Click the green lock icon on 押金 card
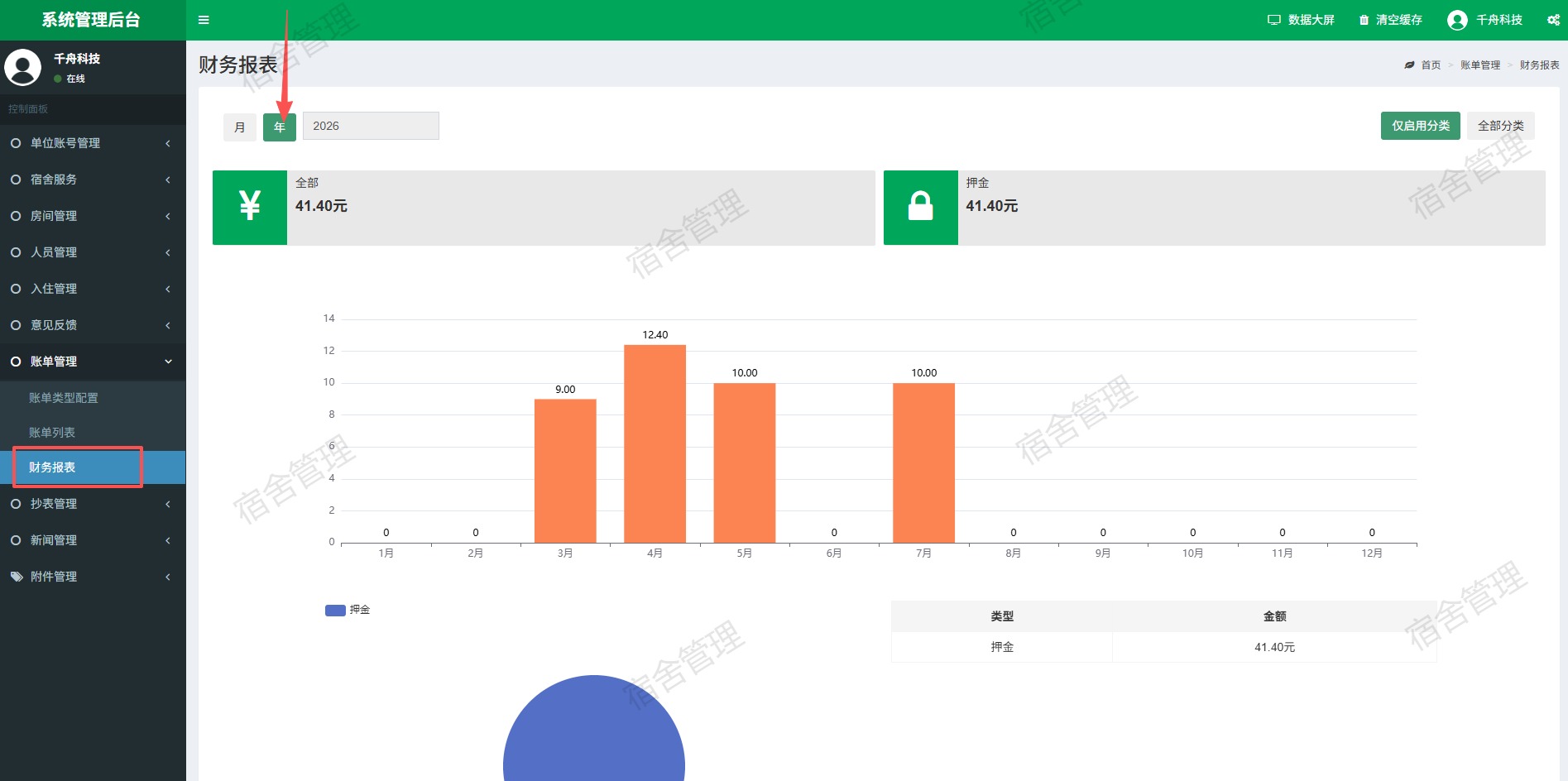 921,208
